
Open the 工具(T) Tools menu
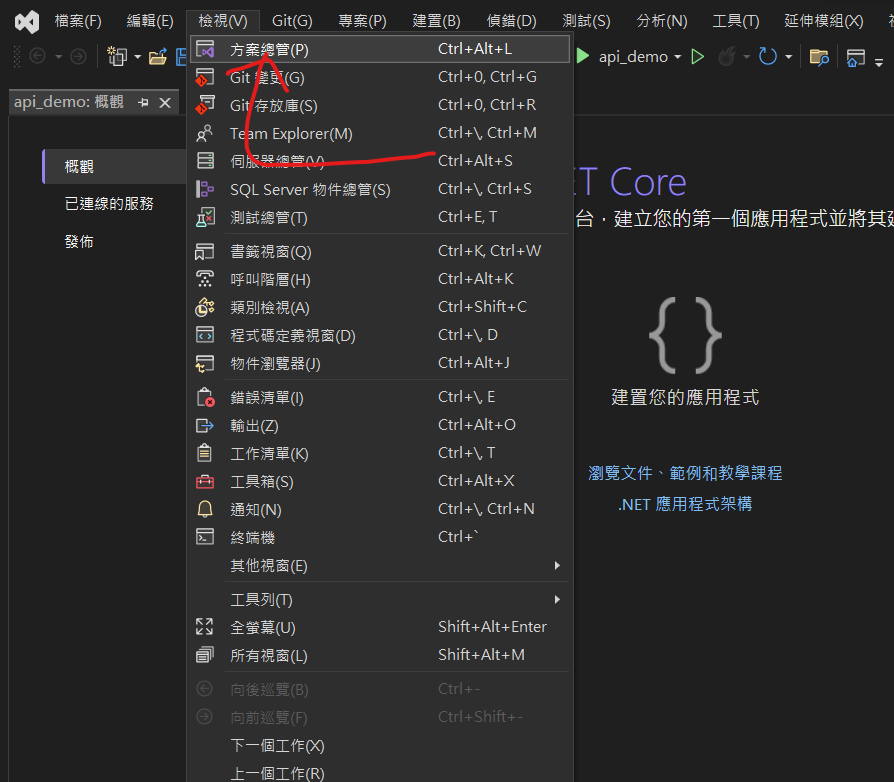736,21
